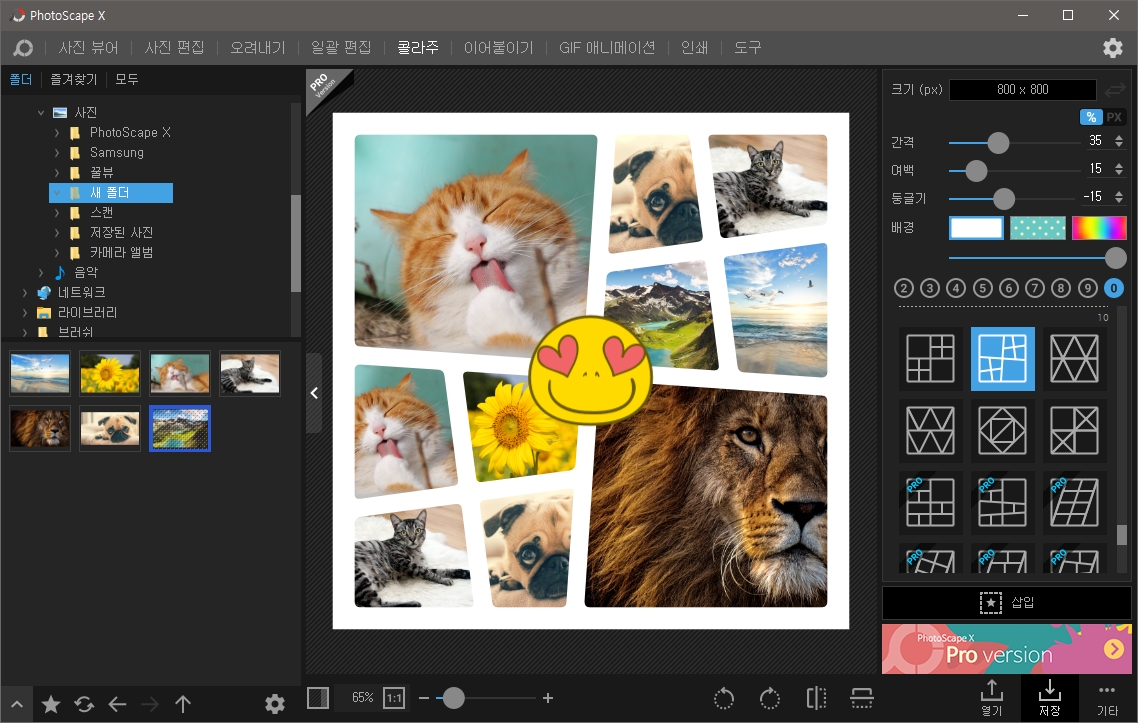This screenshot has width=1138, height=723.
Task: Click the favorites star icon in bottom bar
Action: pyautogui.click(x=51, y=704)
